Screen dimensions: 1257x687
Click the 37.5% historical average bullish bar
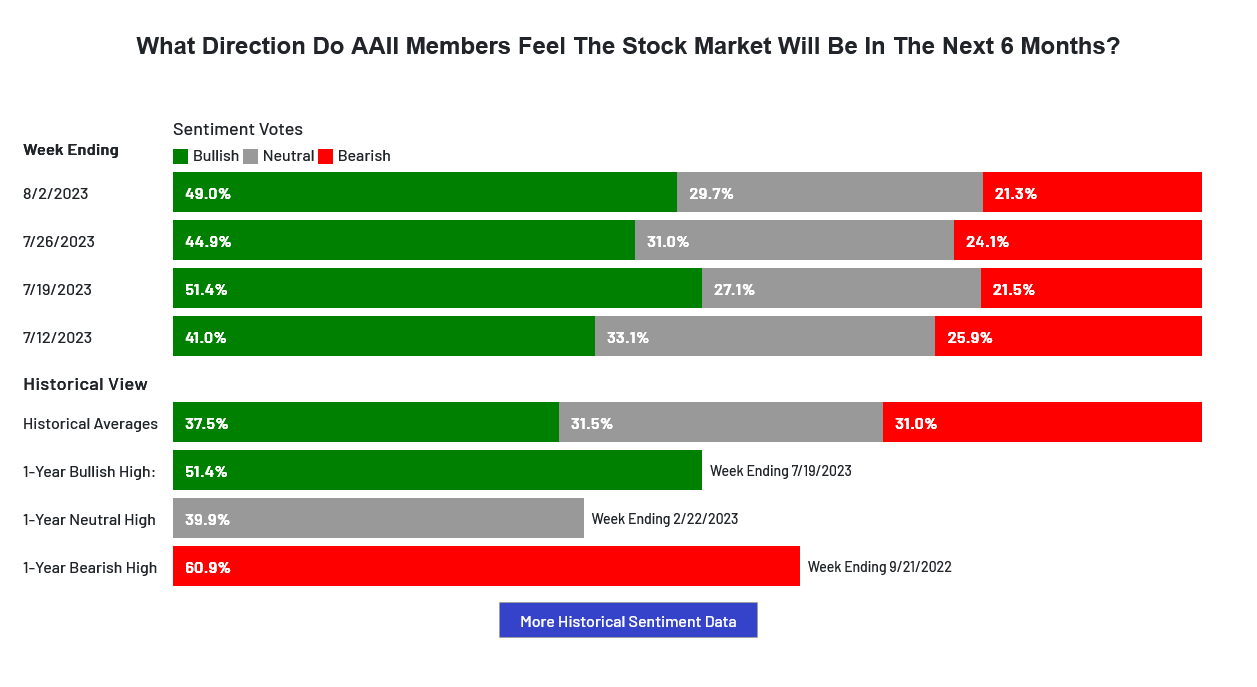click(x=365, y=423)
